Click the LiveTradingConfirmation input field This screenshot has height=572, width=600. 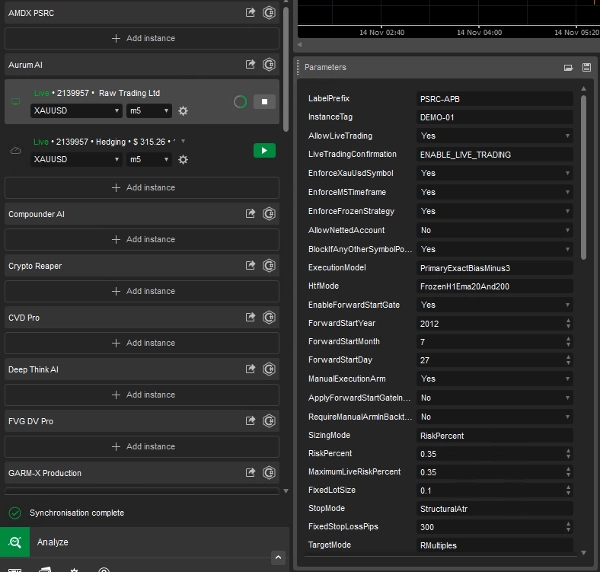(494, 155)
